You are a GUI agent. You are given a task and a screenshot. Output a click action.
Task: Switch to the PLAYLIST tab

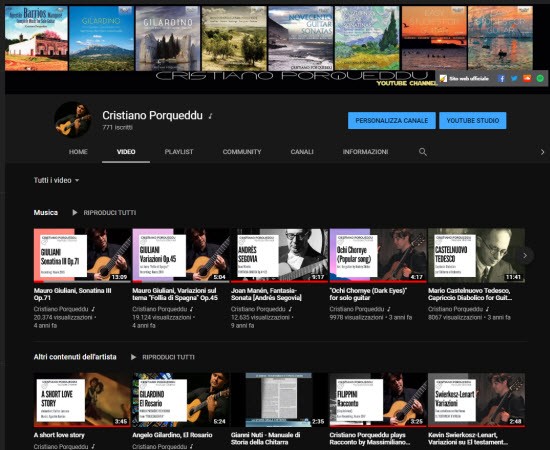(x=179, y=152)
